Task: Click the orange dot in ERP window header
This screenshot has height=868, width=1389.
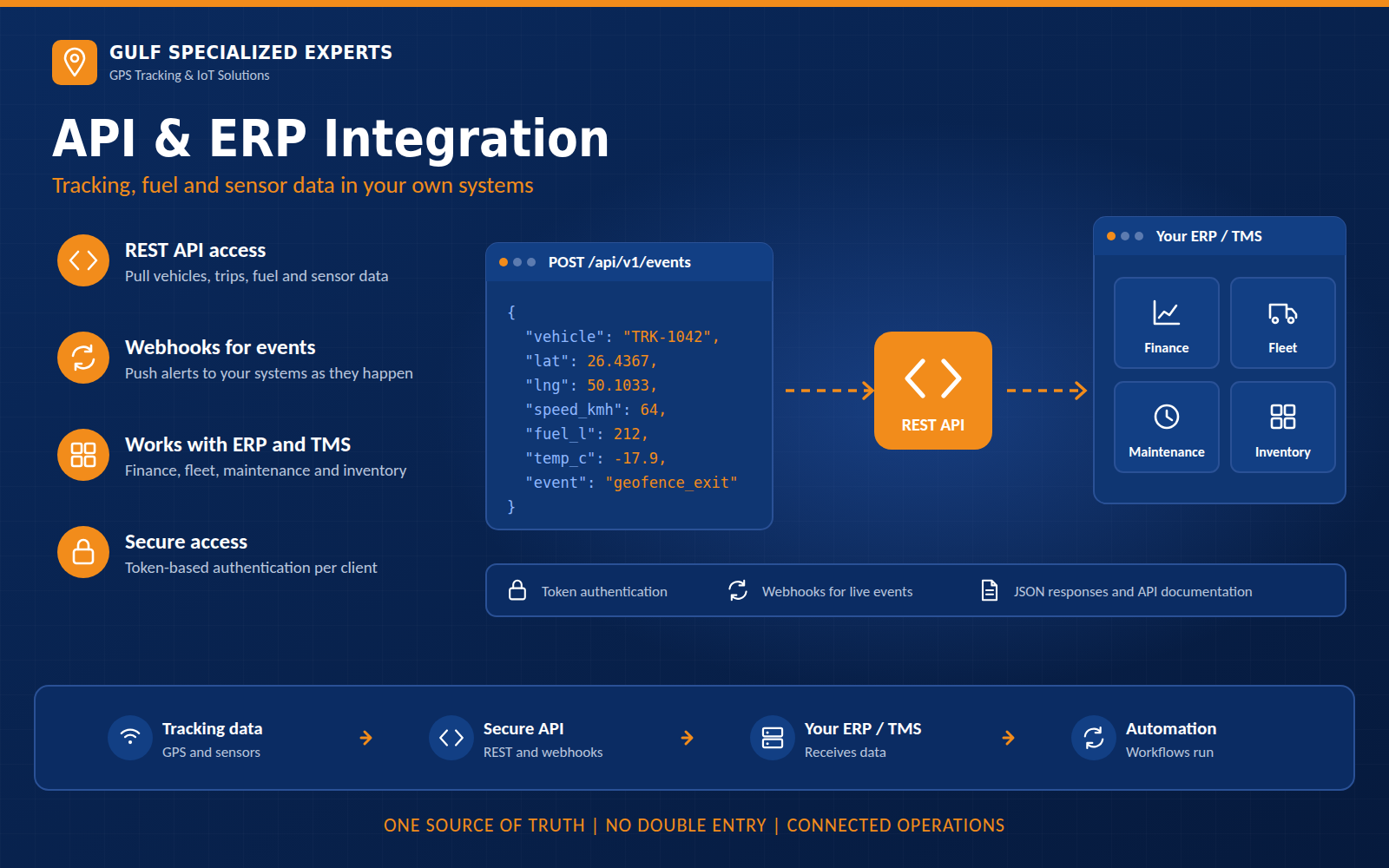Action: (1111, 236)
